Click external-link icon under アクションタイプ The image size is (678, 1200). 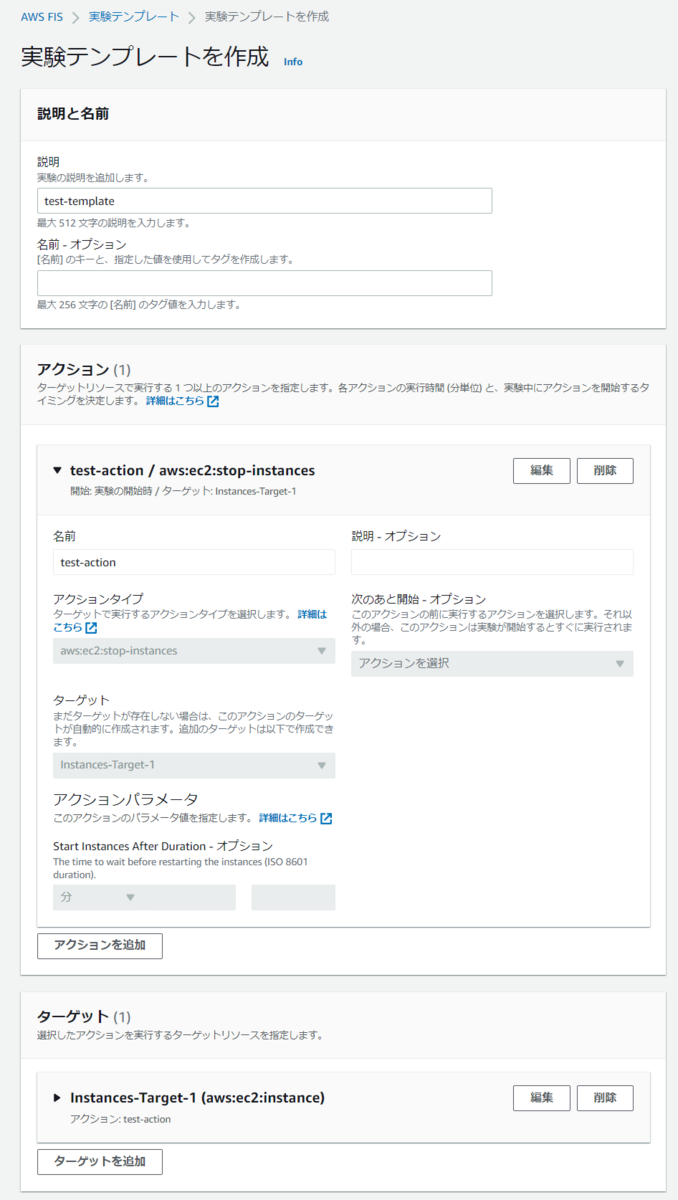(x=91, y=628)
